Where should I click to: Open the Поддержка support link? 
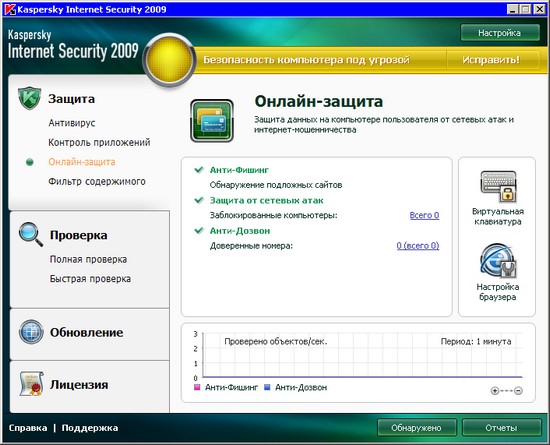[x=90, y=428]
